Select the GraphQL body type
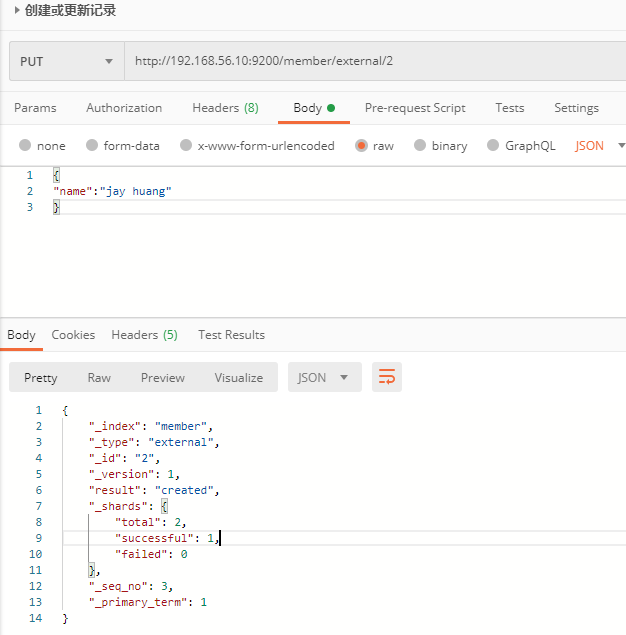This screenshot has height=635, width=626. pos(493,145)
